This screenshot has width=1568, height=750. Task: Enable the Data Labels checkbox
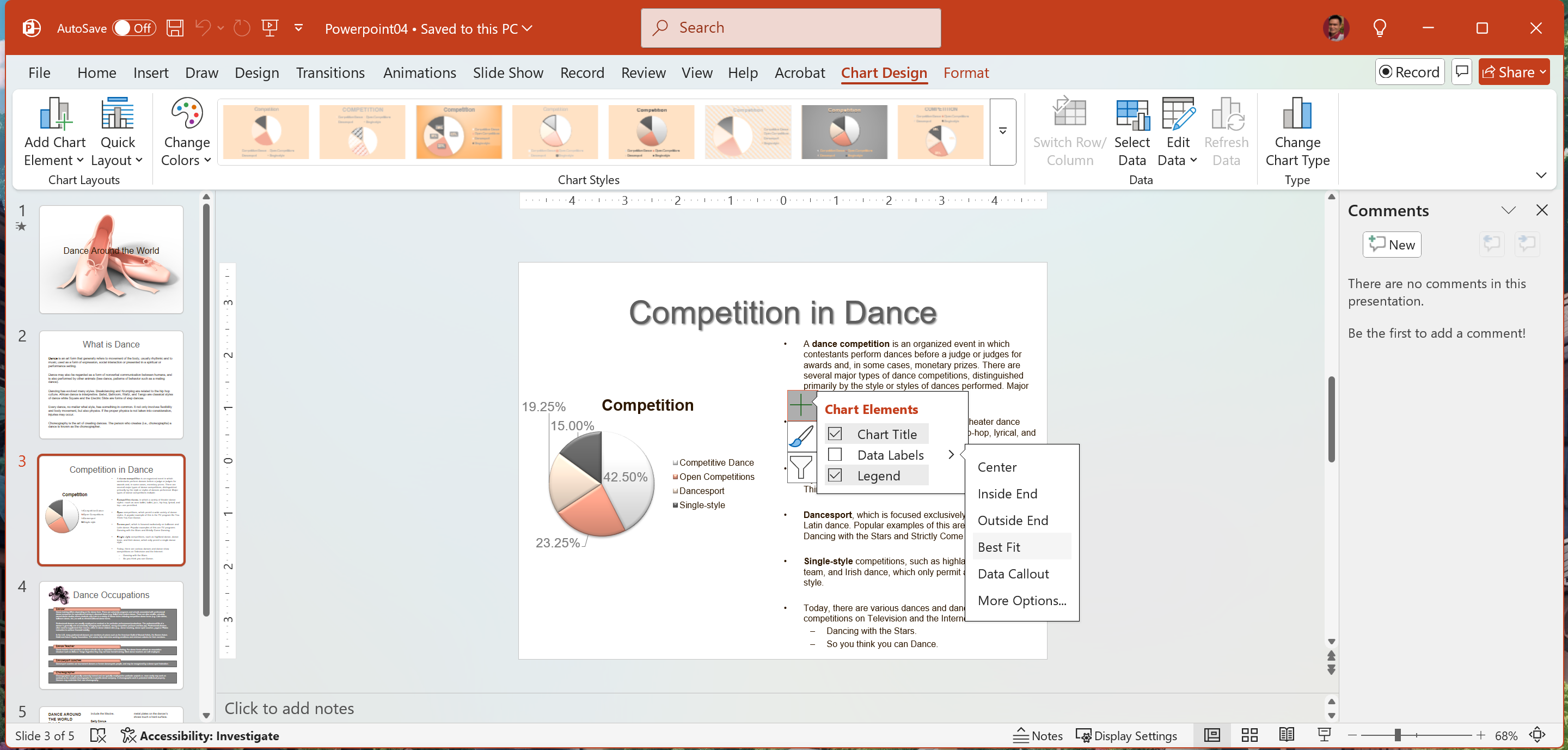835,455
